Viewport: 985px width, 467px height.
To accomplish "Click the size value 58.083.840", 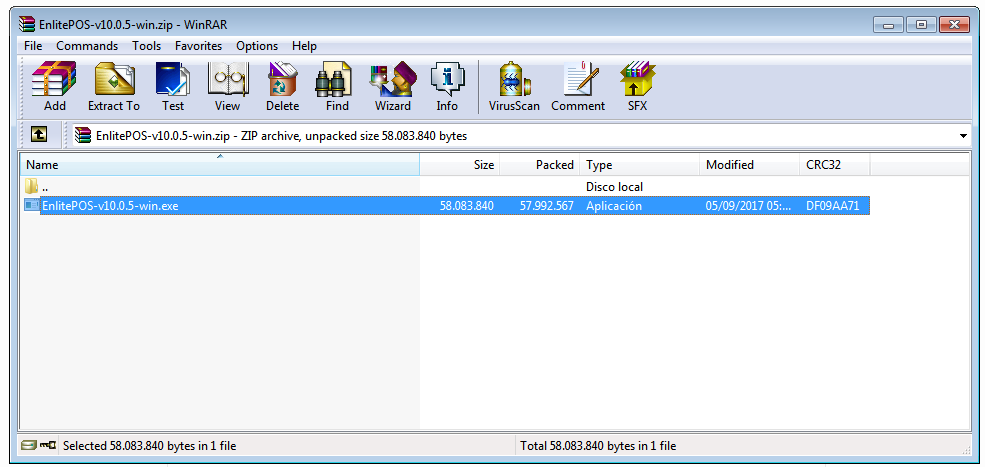I will tap(467, 206).
